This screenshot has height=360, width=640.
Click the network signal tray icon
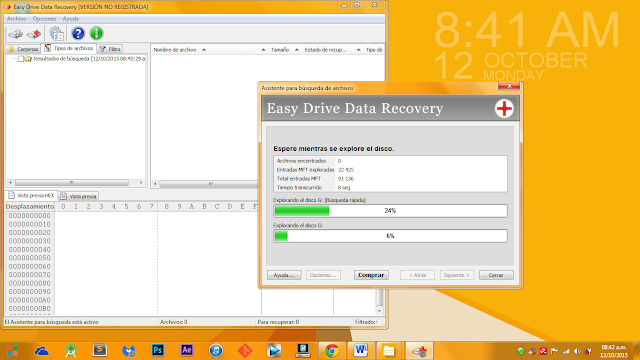(566, 351)
